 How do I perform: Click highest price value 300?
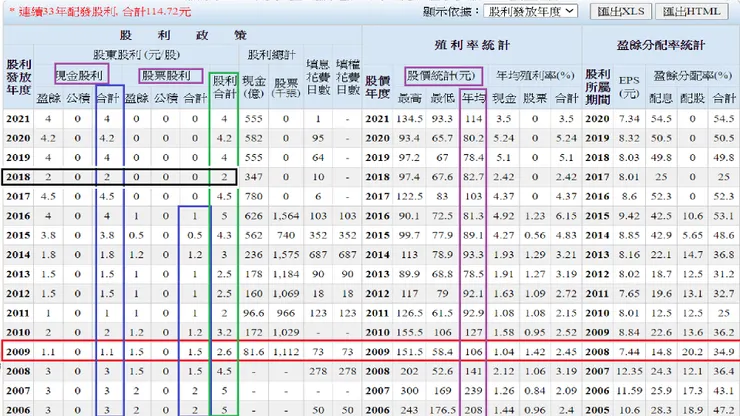pyautogui.click(x=409, y=391)
